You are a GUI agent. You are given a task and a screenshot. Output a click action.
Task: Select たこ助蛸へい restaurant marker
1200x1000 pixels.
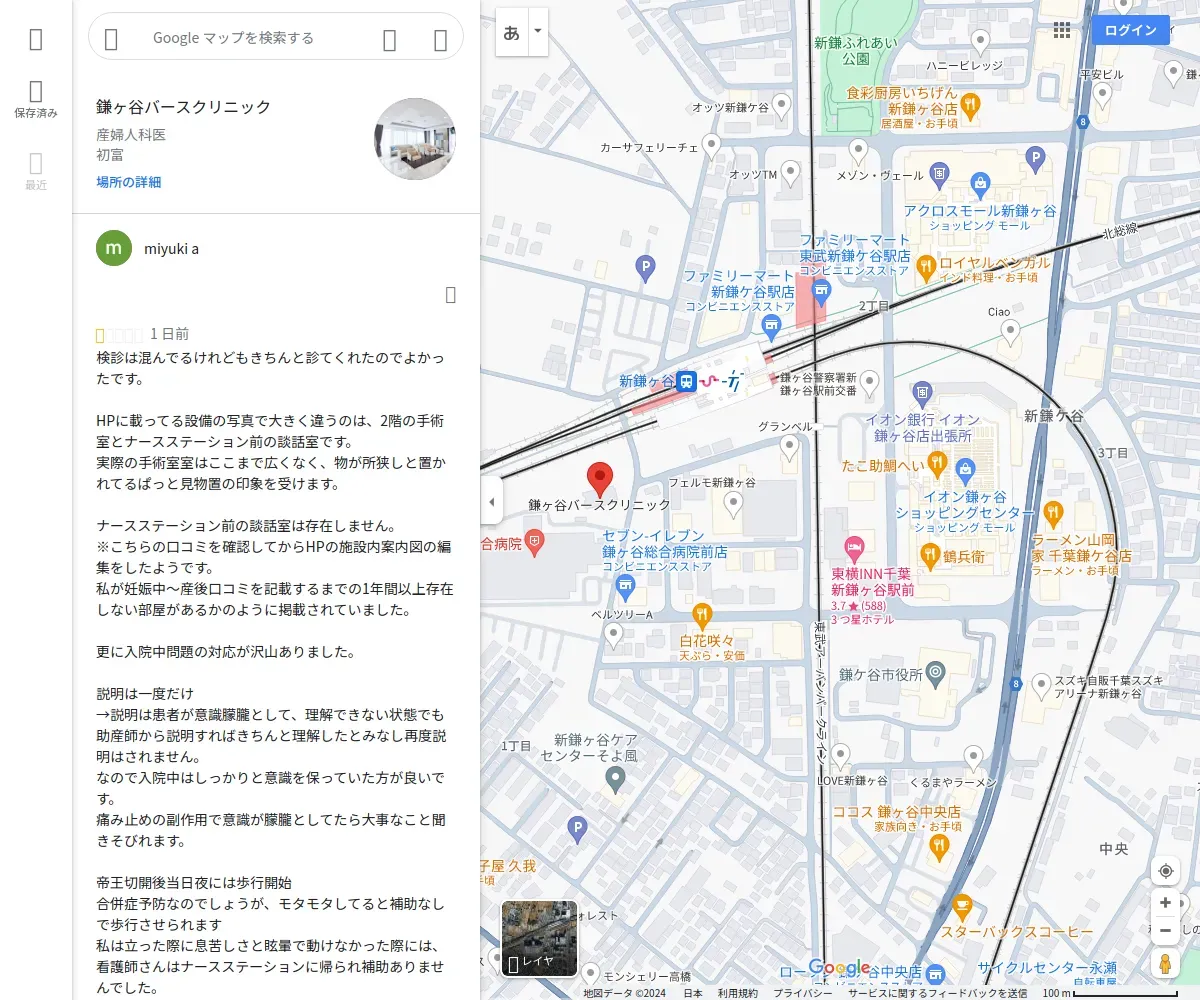tap(936, 462)
